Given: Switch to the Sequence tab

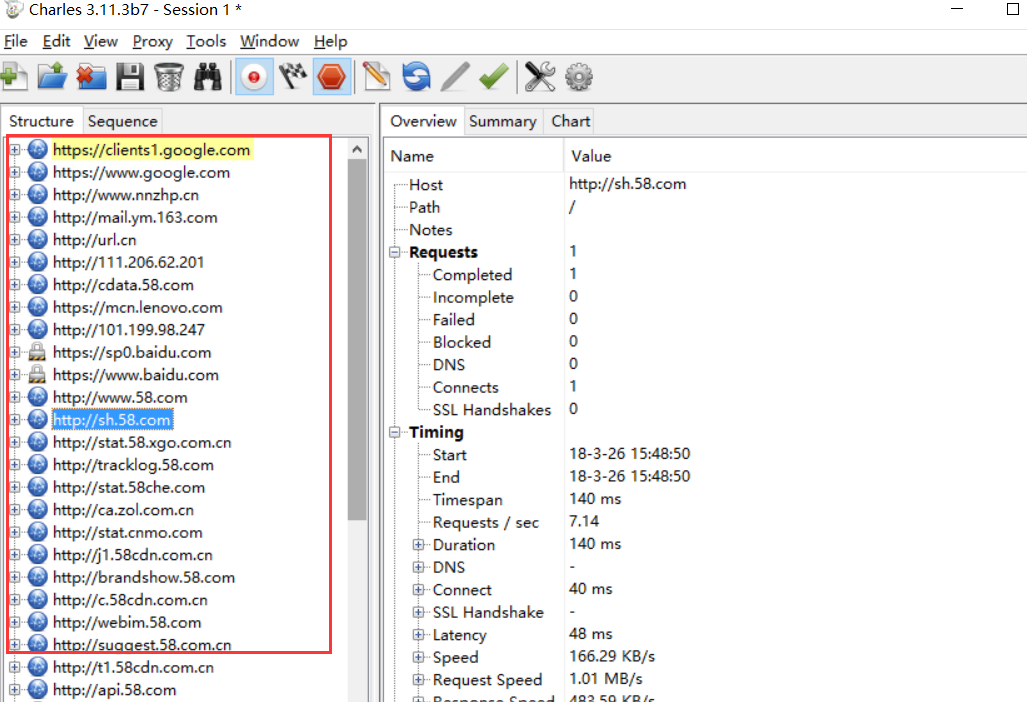Looking at the screenshot, I should pos(122,121).
